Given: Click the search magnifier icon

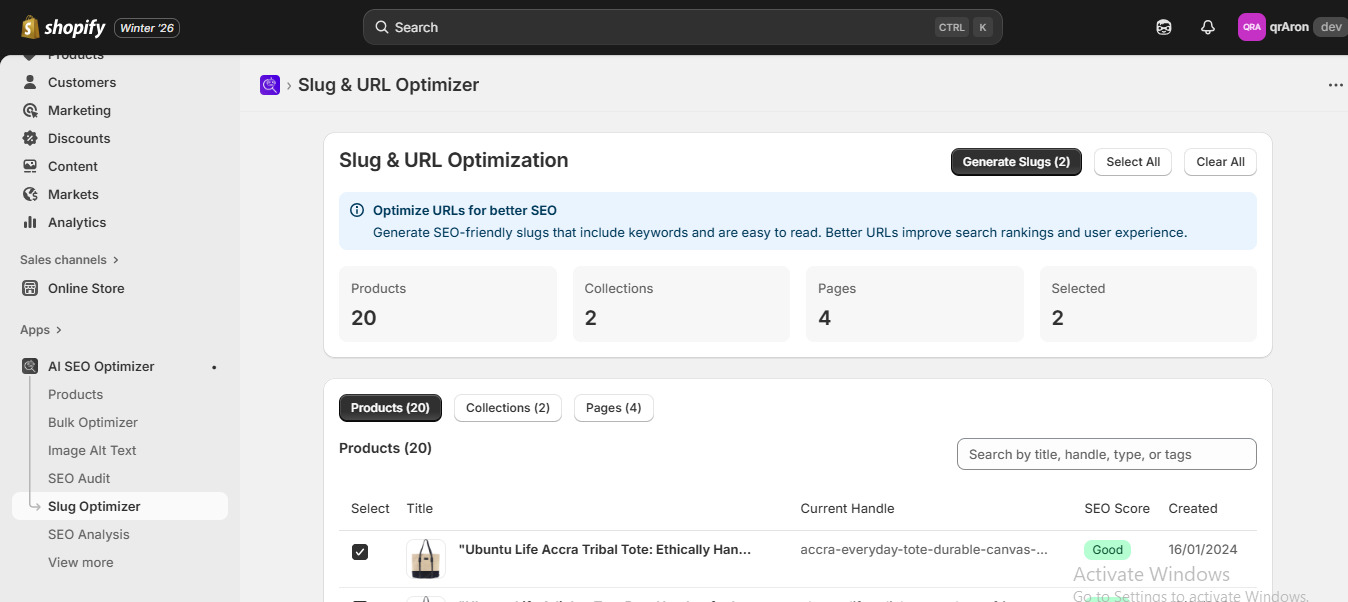Looking at the screenshot, I should (x=381, y=27).
